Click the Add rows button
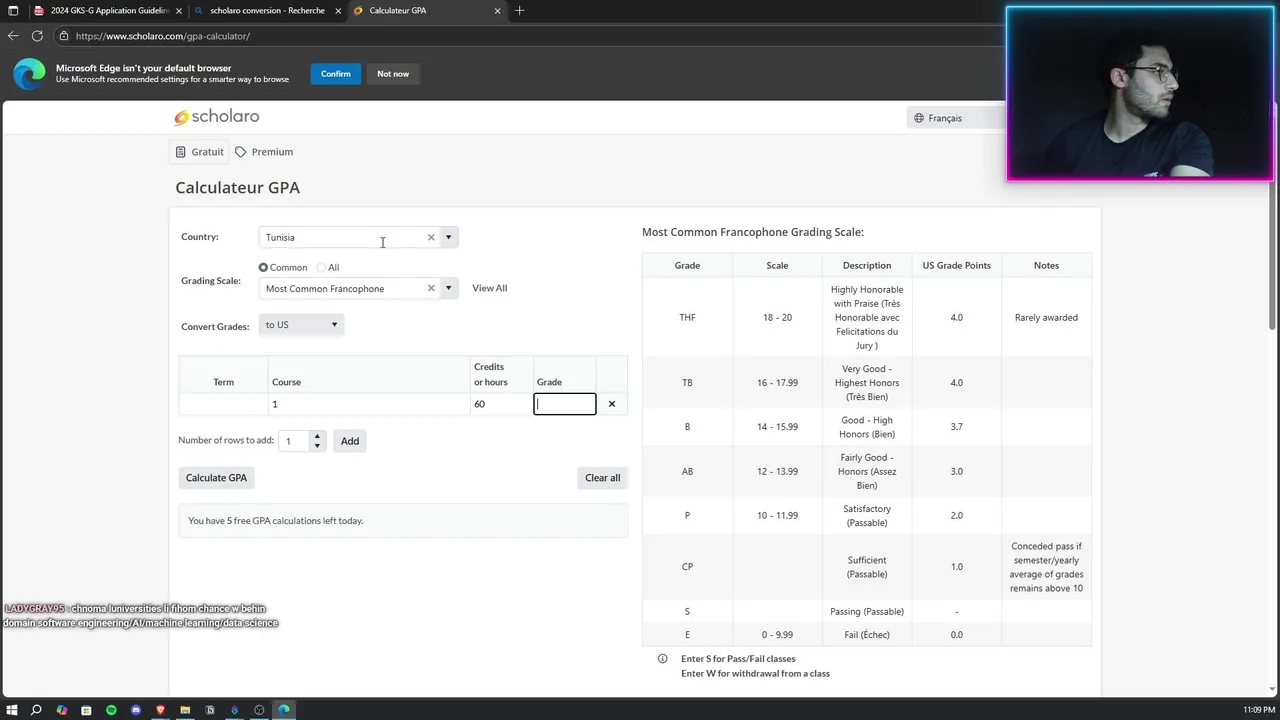The width and height of the screenshot is (1280, 720). (350, 441)
